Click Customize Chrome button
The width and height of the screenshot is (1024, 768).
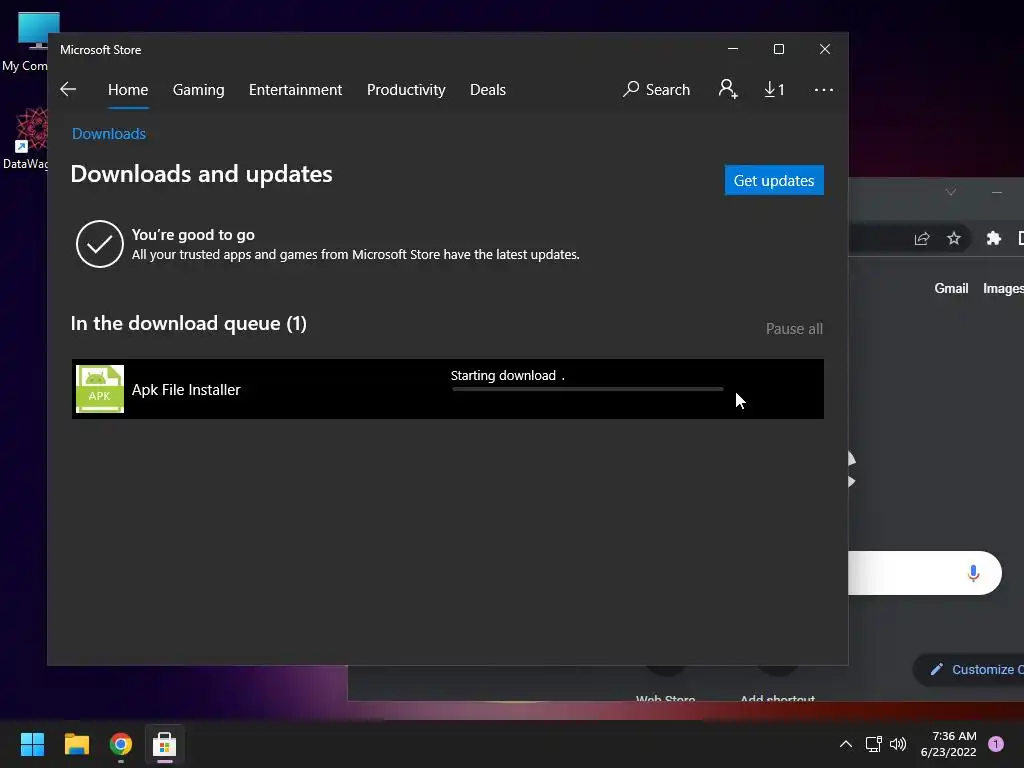point(969,669)
